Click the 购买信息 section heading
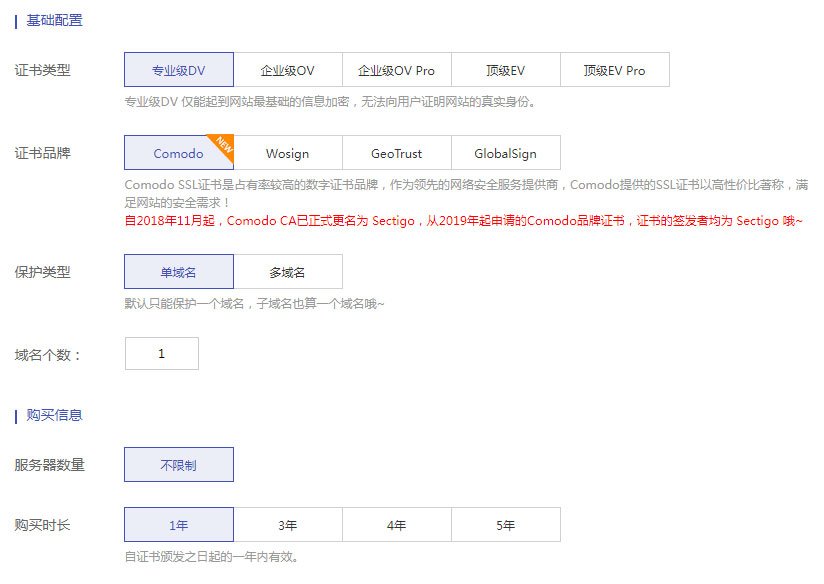 55,415
